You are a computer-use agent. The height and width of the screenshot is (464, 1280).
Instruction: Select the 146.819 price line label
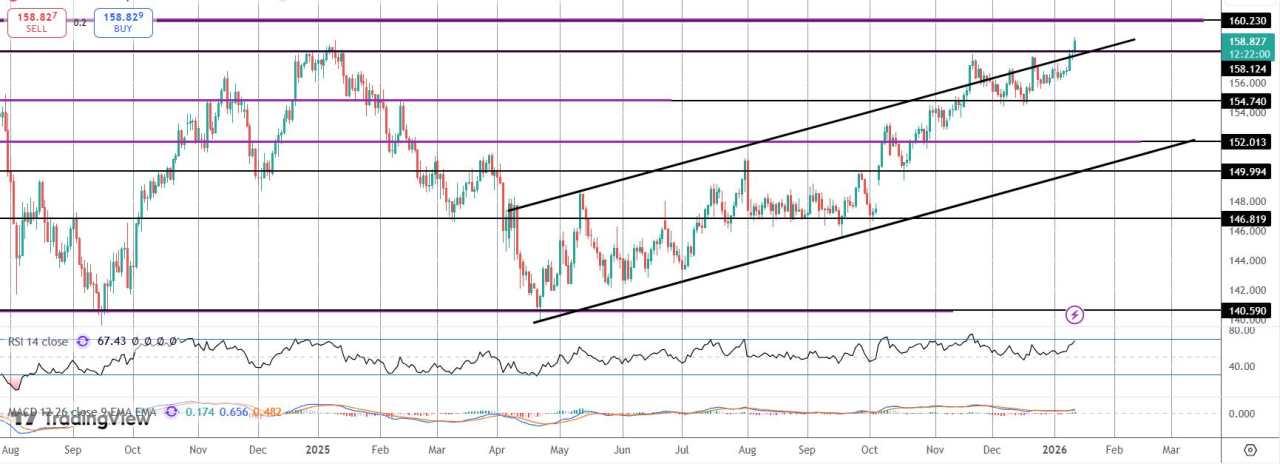click(1247, 218)
